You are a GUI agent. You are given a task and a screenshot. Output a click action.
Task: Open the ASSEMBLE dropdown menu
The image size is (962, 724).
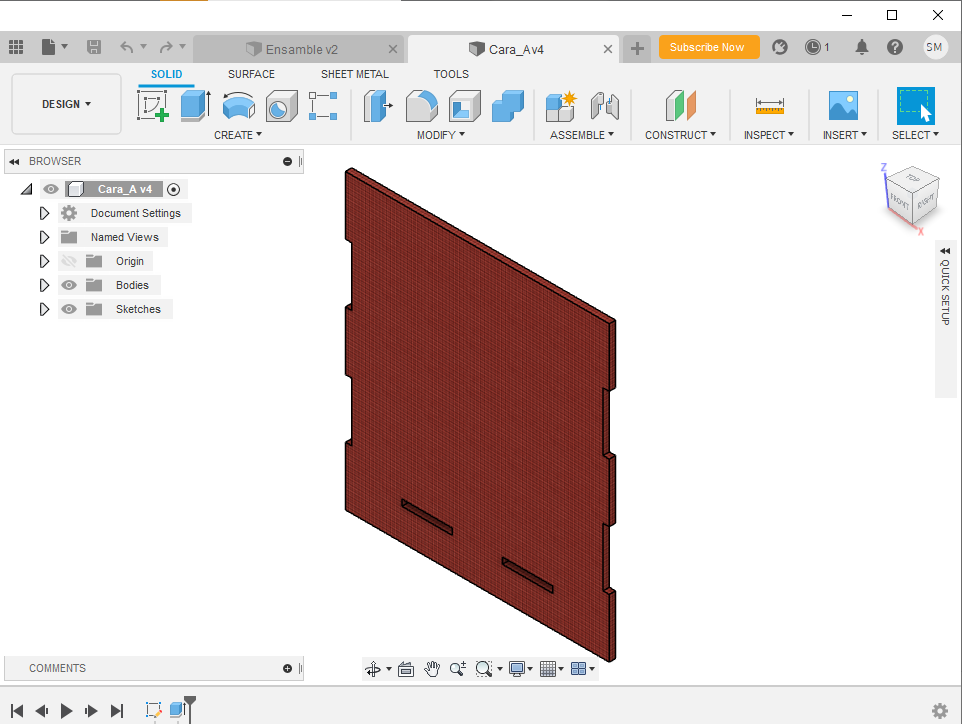[x=582, y=135]
